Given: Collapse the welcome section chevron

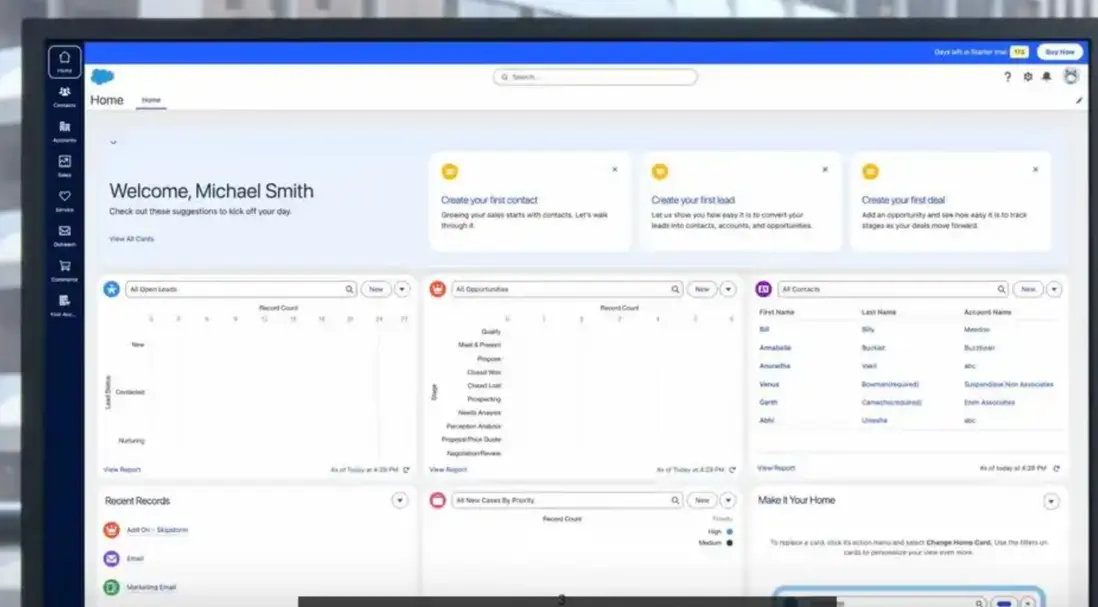Looking at the screenshot, I should coord(113,142).
